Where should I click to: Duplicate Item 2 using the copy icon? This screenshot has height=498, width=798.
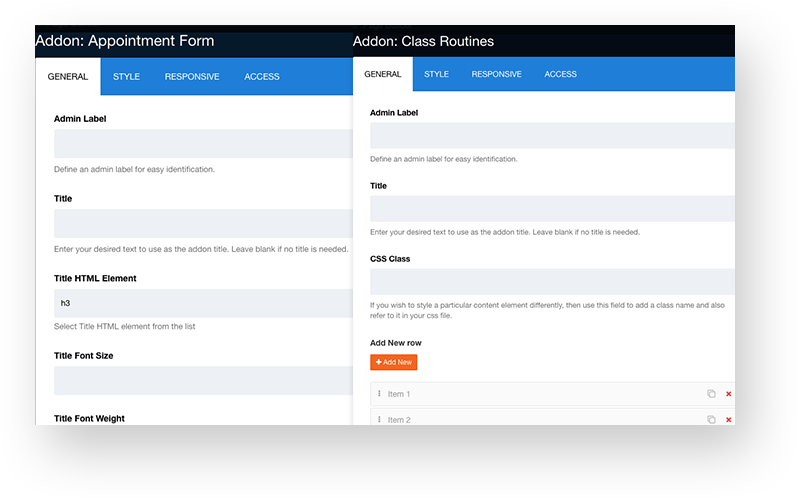tap(711, 419)
